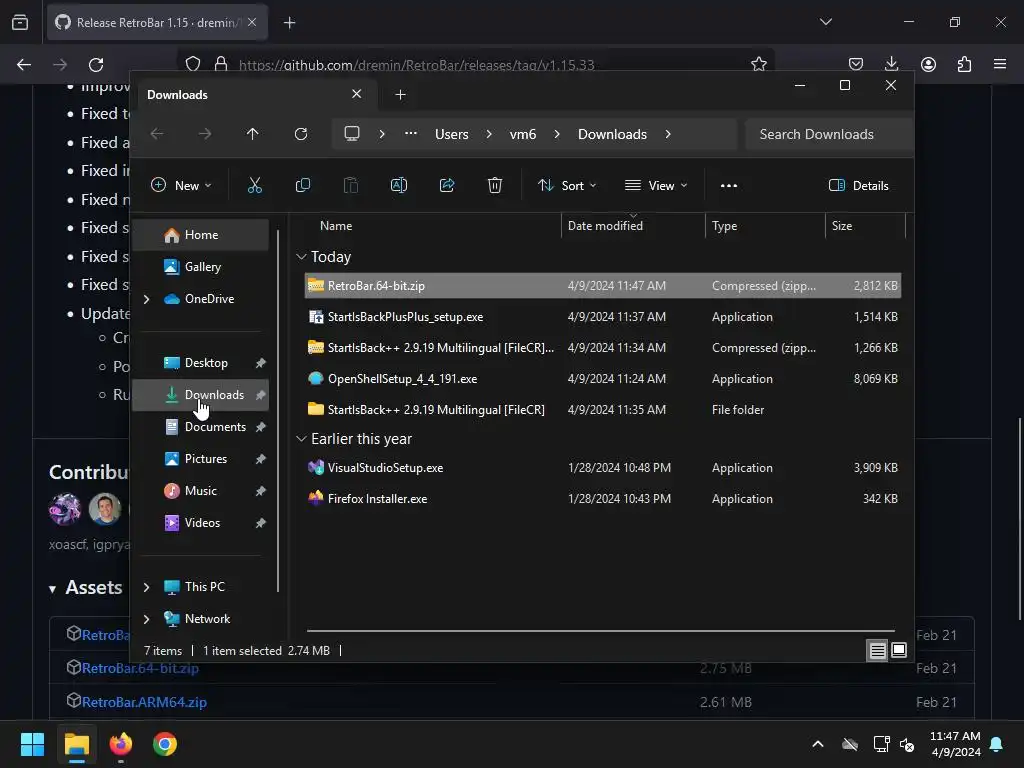Sort by the Type column header
Screen dimensions: 1024x768
pos(765,226)
